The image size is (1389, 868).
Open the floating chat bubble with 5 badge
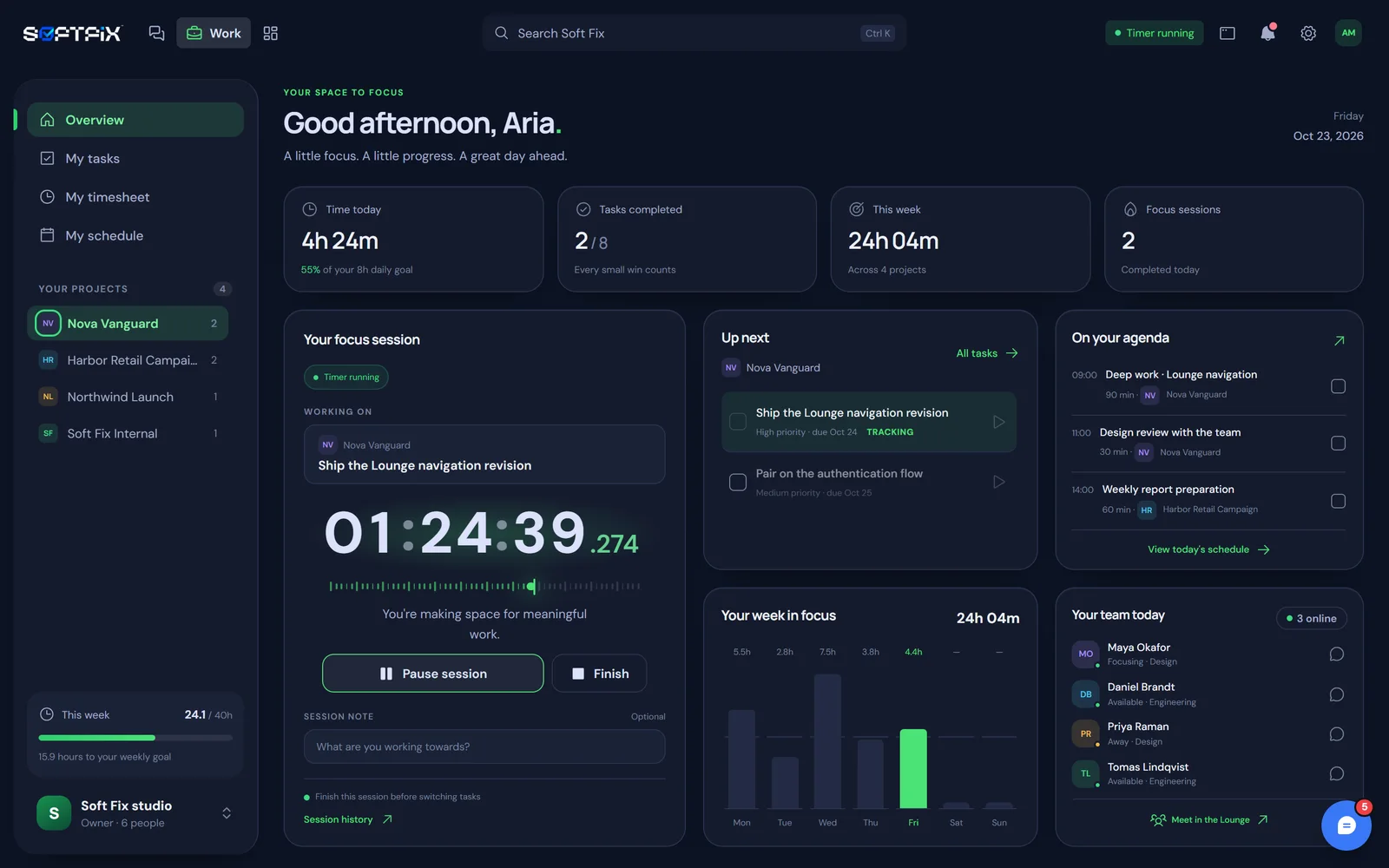click(x=1346, y=825)
